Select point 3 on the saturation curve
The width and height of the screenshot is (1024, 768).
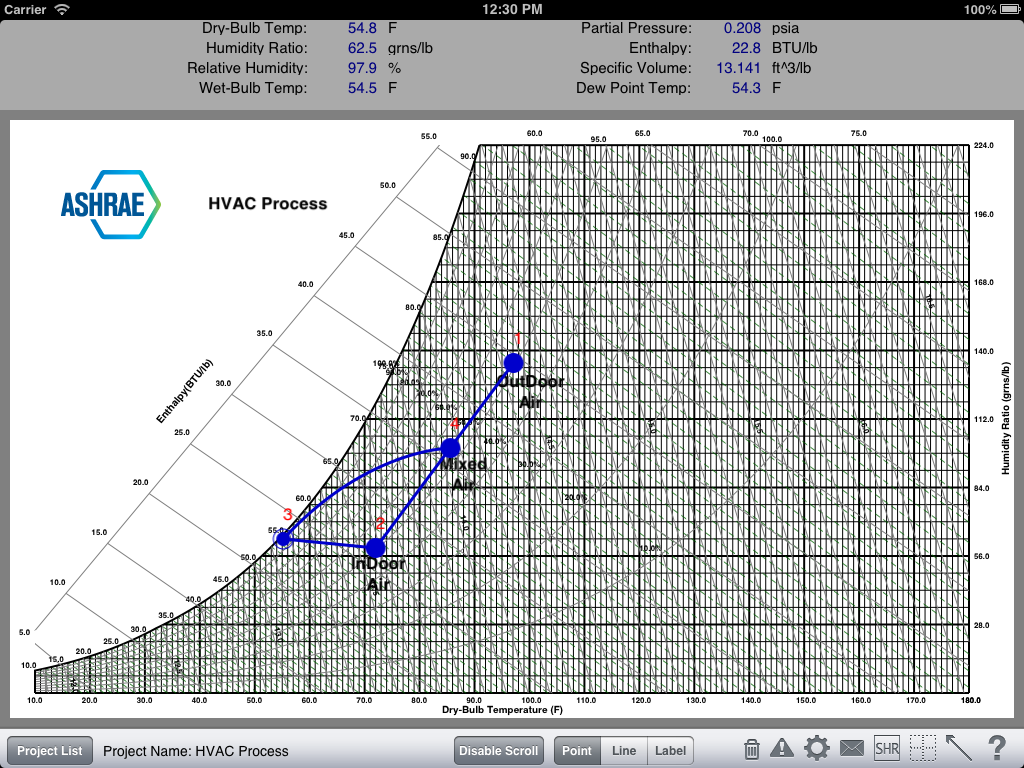pyautogui.click(x=283, y=539)
